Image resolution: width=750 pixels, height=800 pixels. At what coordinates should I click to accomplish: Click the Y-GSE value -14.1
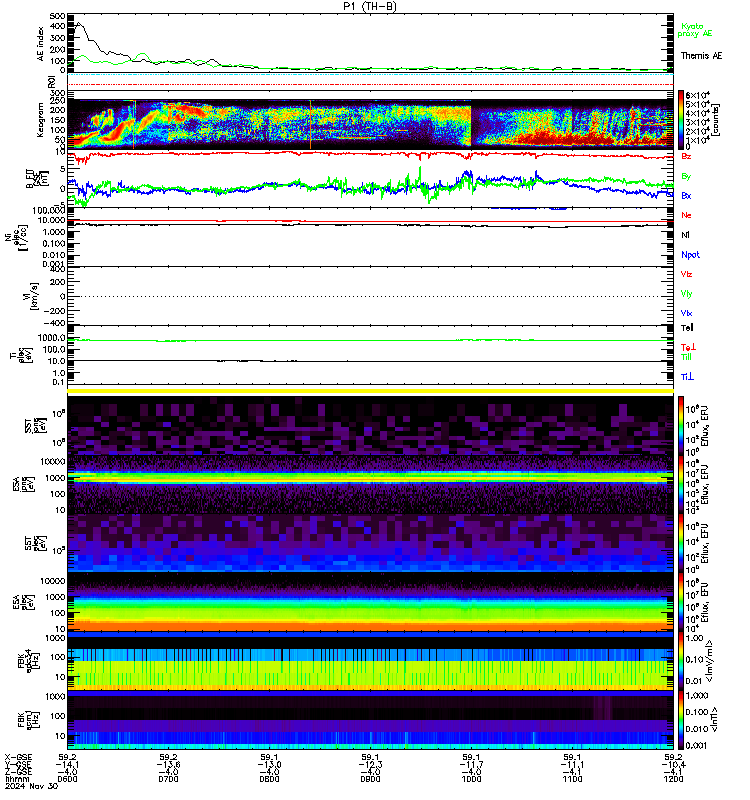point(67,765)
